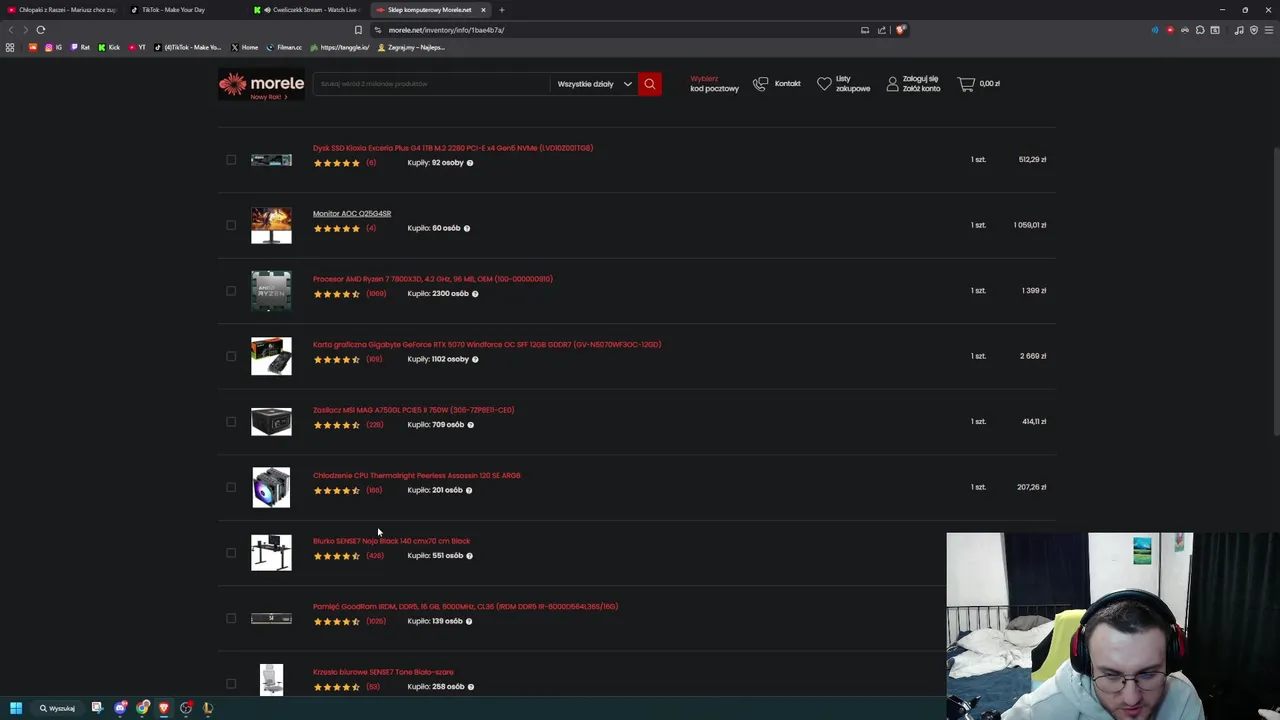Click the 1 059,01 zł monitor price
The image size is (1280, 720).
pos(1029,225)
